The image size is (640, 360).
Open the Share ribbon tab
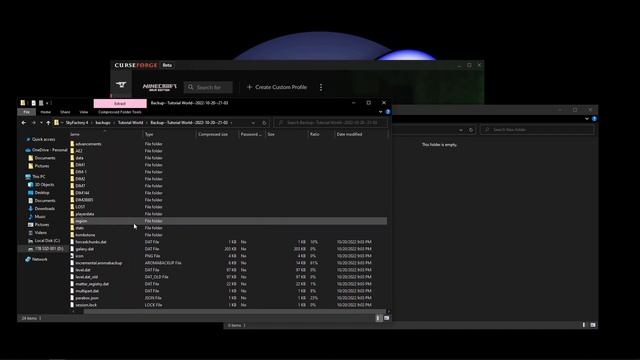click(65, 112)
